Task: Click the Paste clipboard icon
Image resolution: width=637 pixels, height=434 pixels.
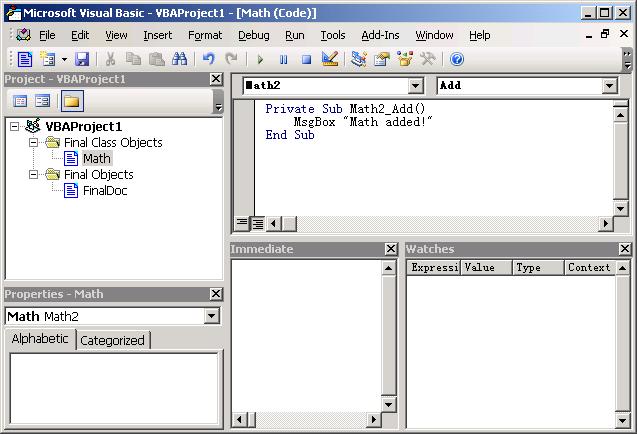Action: [156, 60]
